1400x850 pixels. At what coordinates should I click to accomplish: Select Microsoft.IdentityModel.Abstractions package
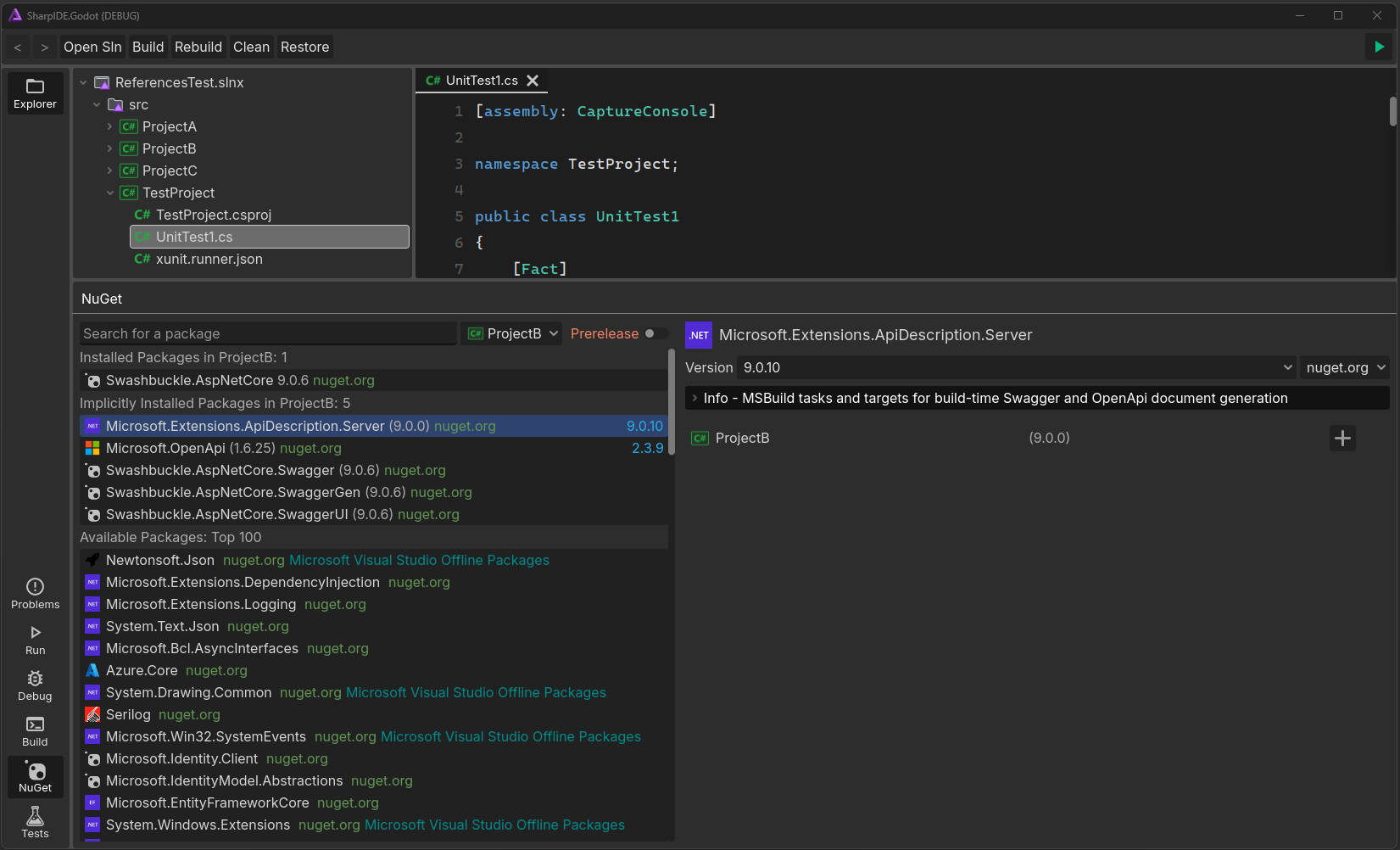(x=374, y=780)
